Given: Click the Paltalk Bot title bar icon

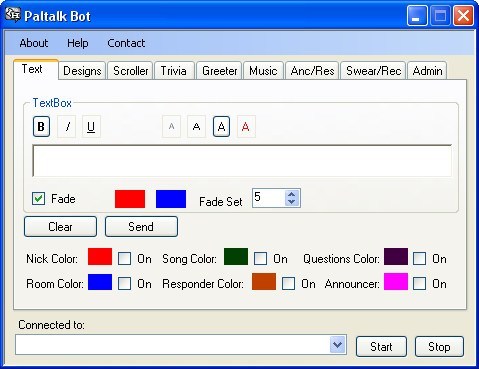Looking at the screenshot, I should 13,15.
